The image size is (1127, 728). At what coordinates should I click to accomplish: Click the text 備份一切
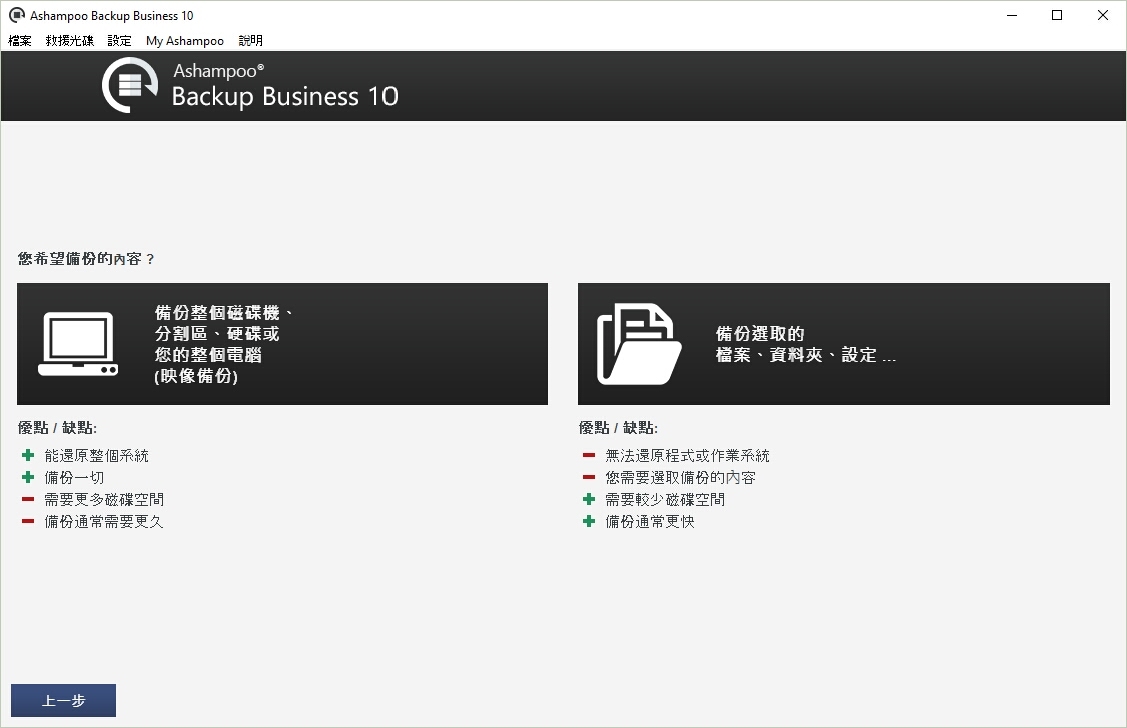74,478
